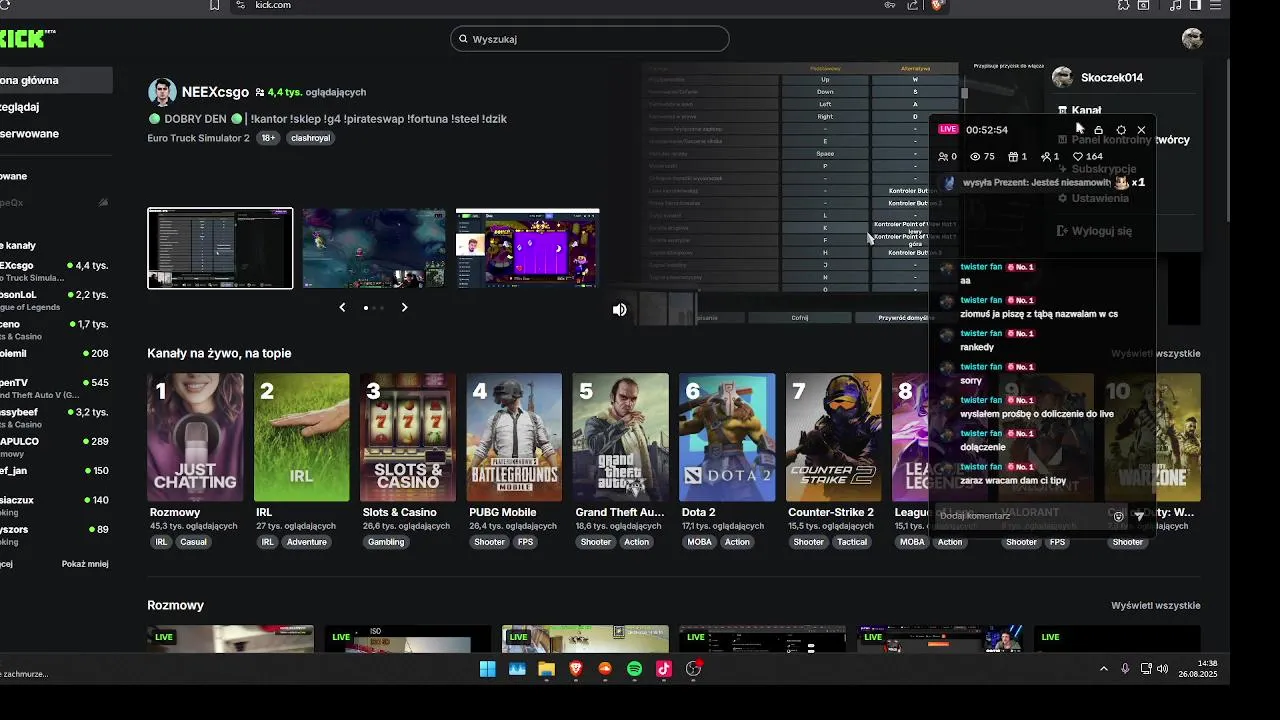
Task: Open Wyświetl wszystkie link for Rozmowy section
Action: click(x=1155, y=605)
